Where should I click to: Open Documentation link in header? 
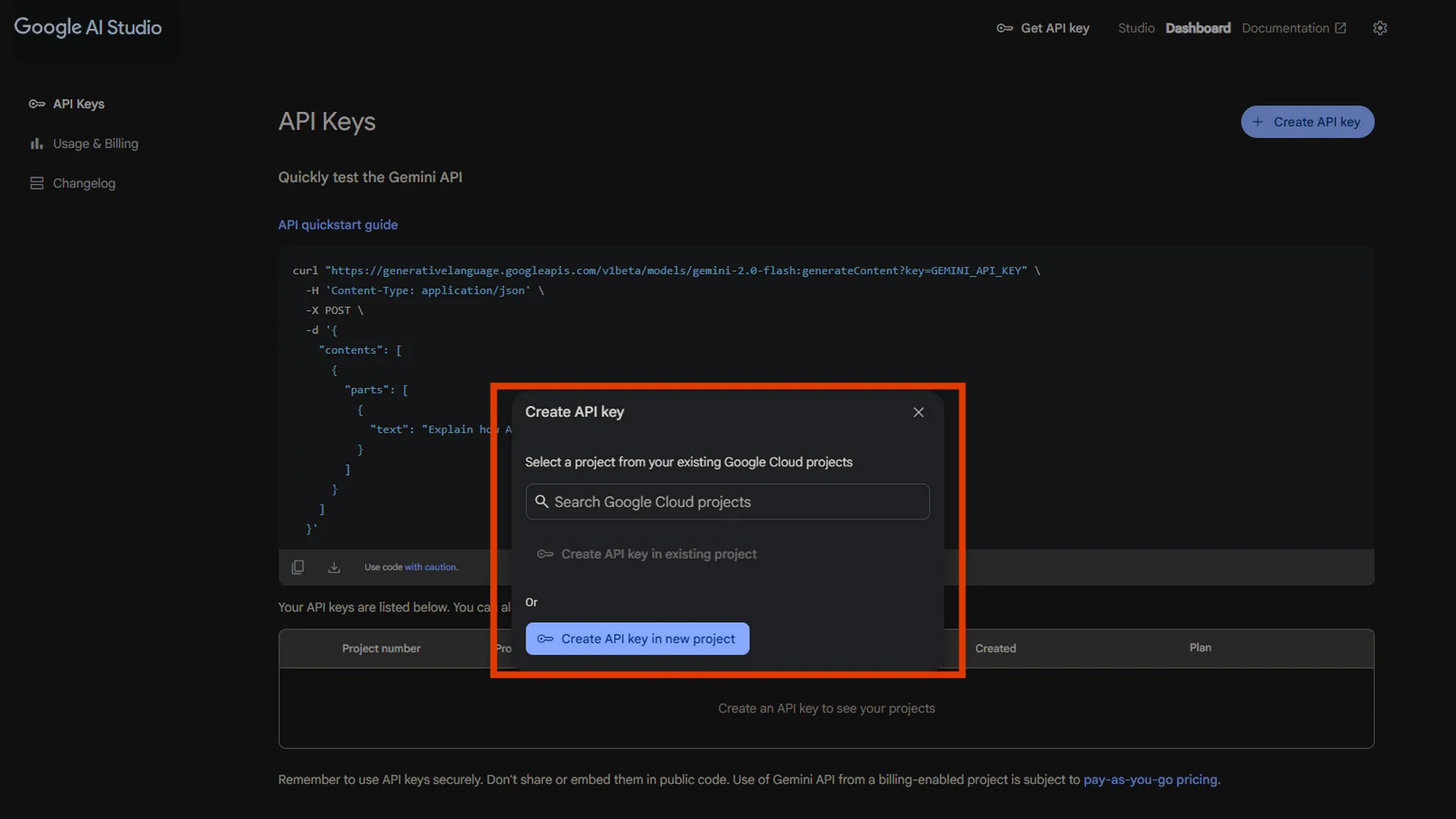(1294, 28)
